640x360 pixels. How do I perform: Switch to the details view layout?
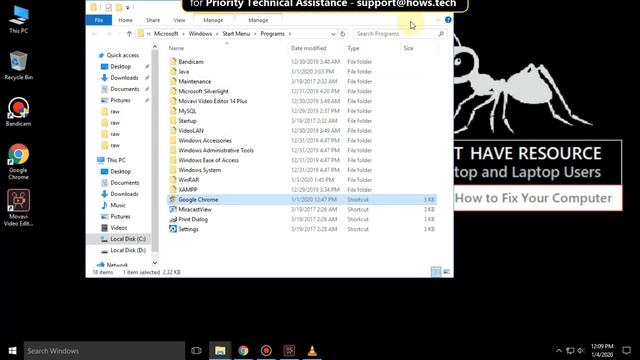tap(436, 272)
